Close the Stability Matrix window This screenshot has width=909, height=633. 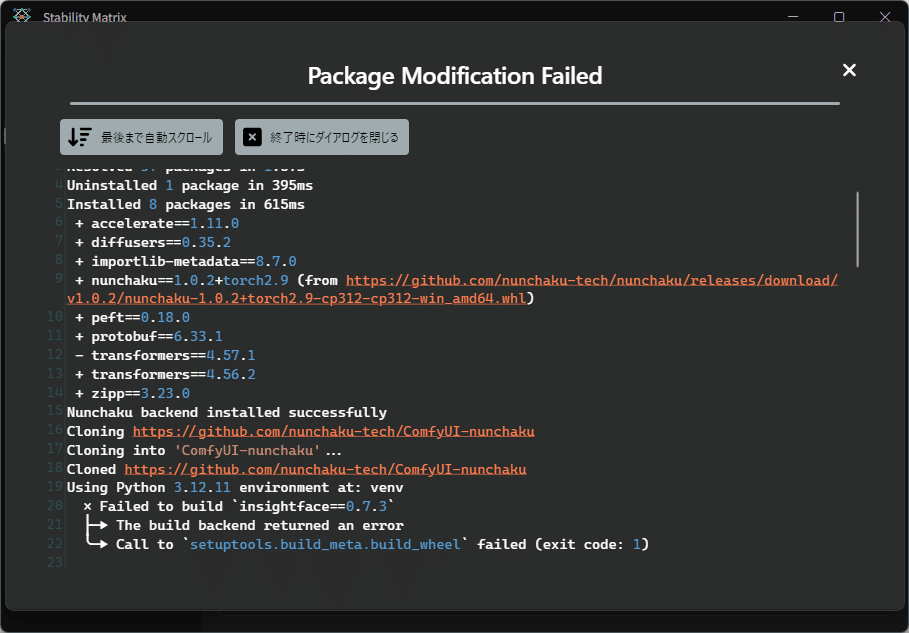coord(884,17)
